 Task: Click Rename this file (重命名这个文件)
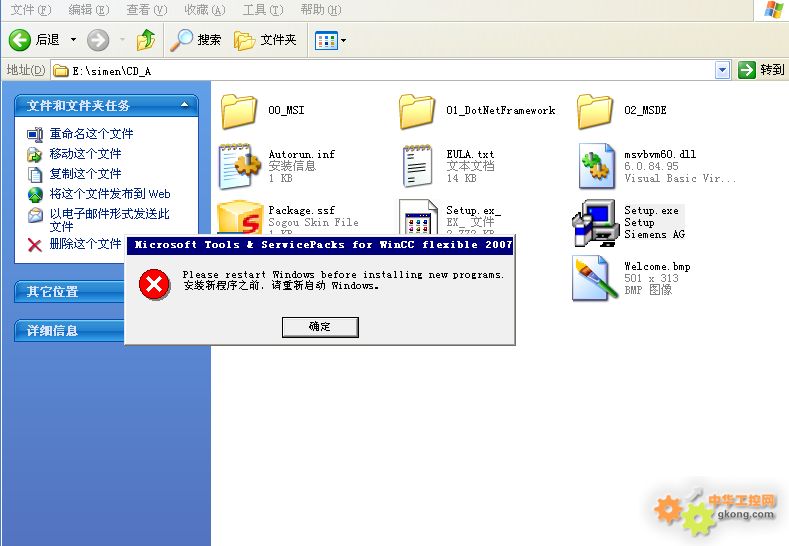click(91, 134)
